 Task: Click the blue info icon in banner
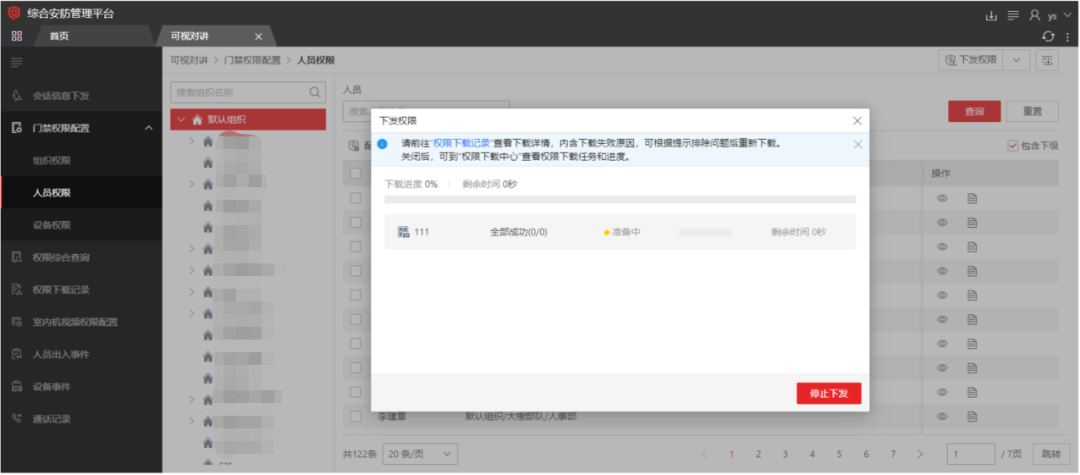[x=383, y=144]
